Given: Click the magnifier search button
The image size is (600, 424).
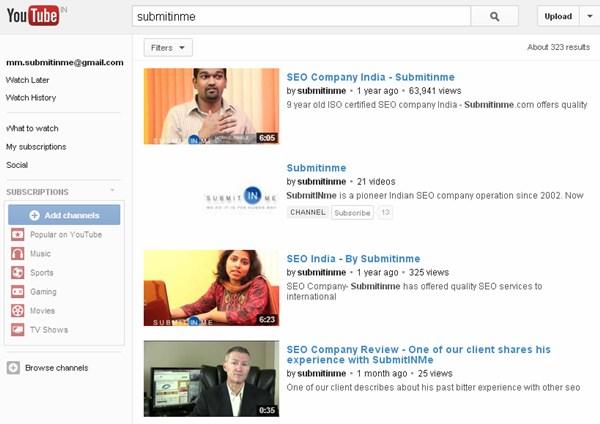Looking at the screenshot, I should pos(494,16).
